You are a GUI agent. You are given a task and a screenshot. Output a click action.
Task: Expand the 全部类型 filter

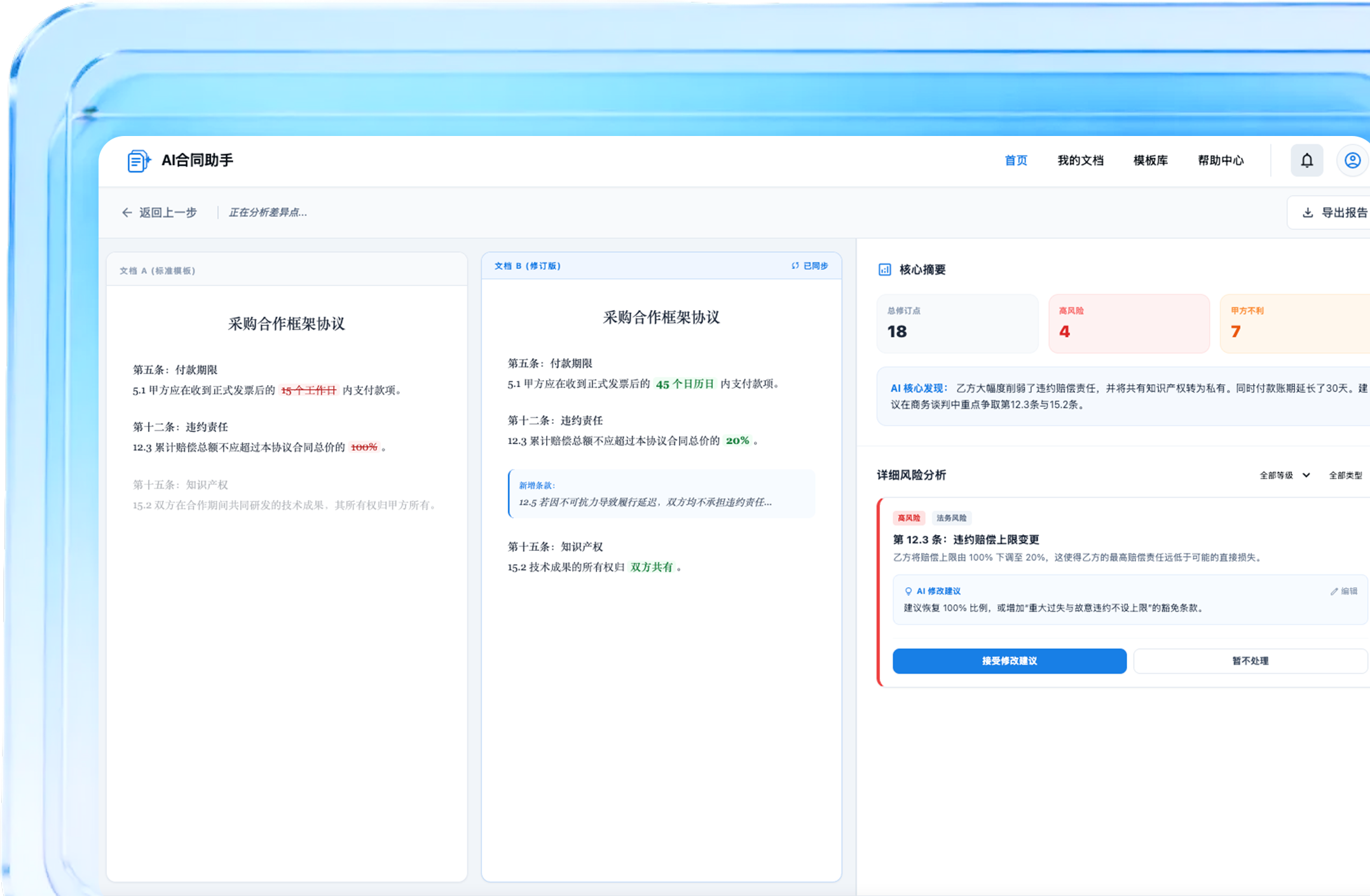1346,475
